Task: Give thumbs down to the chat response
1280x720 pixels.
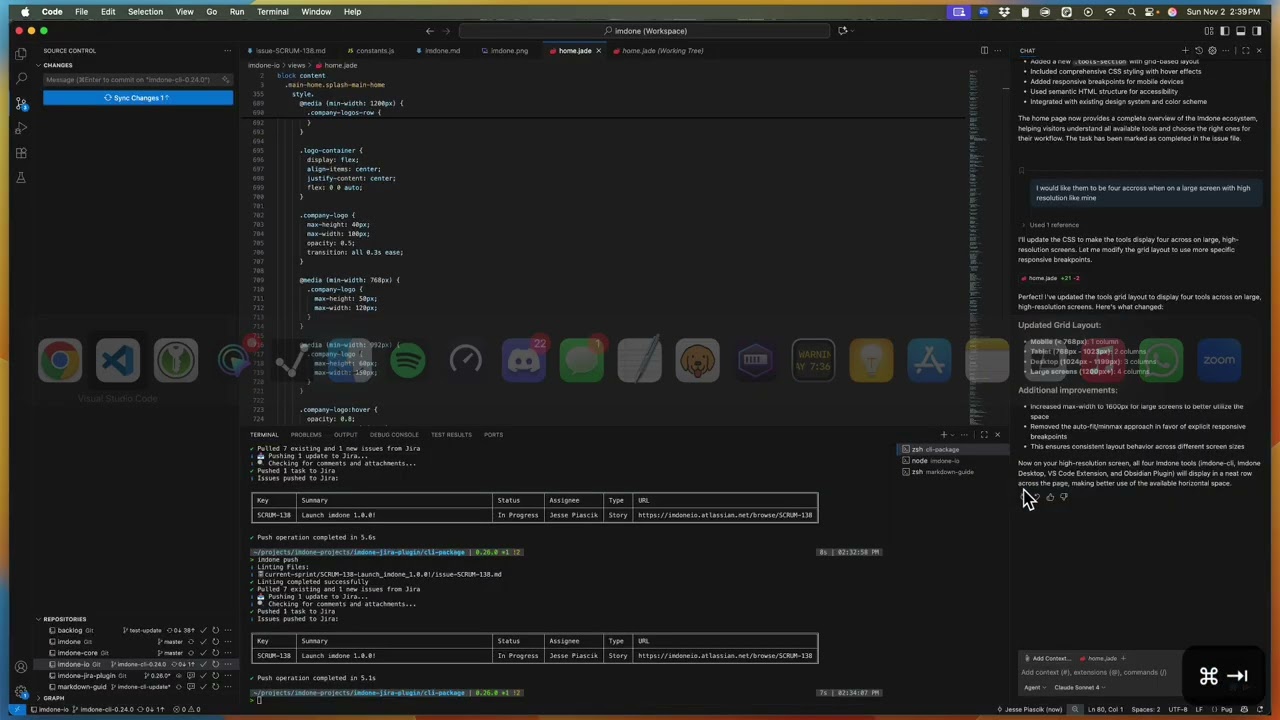Action: pyautogui.click(x=1063, y=496)
